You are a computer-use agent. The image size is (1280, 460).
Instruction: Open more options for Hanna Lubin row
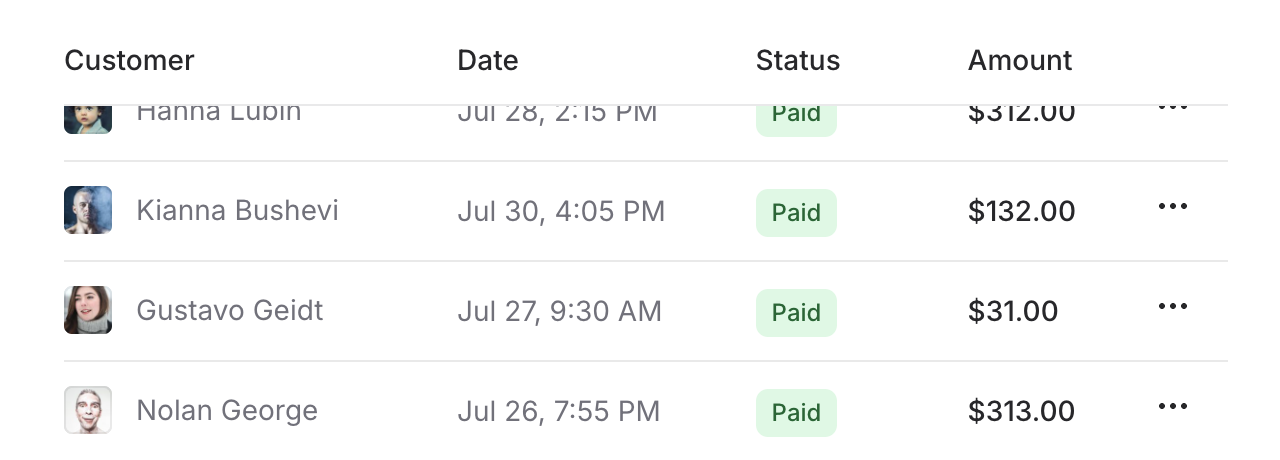click(x=1172, y=108)
